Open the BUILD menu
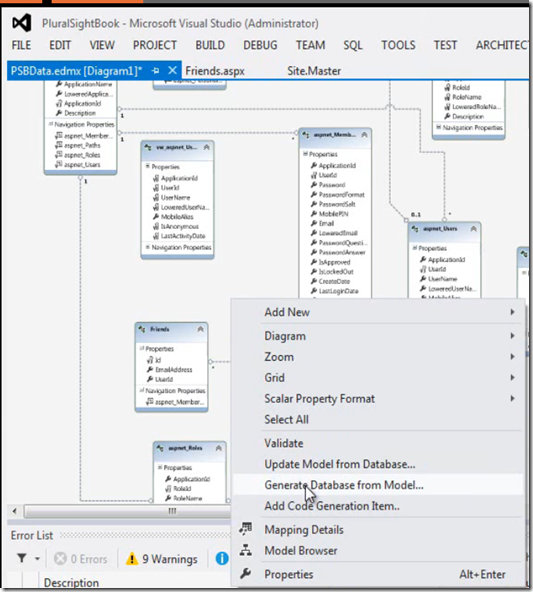The image size is (533, 592). pos(210,45)
